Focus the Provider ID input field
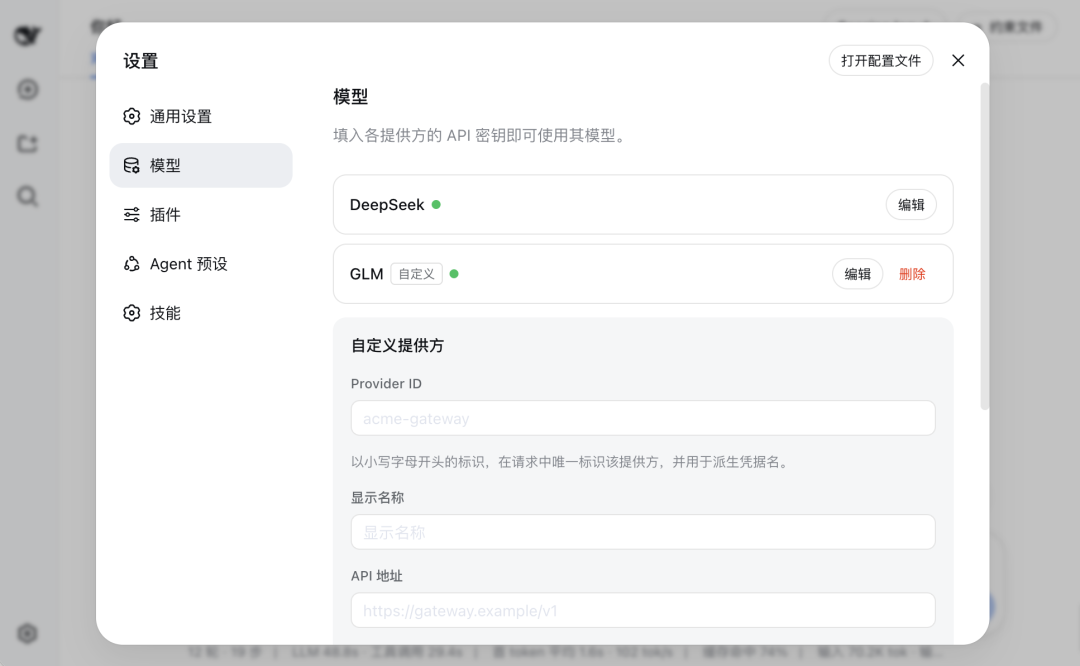1080x666 pixels. tap(643, 418)
